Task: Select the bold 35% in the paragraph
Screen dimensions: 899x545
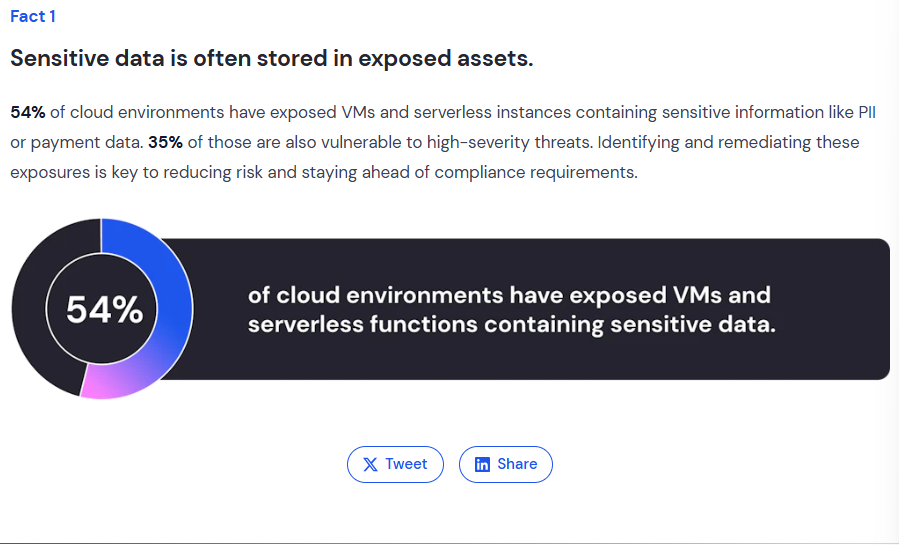Action: (x=165, y=142)
